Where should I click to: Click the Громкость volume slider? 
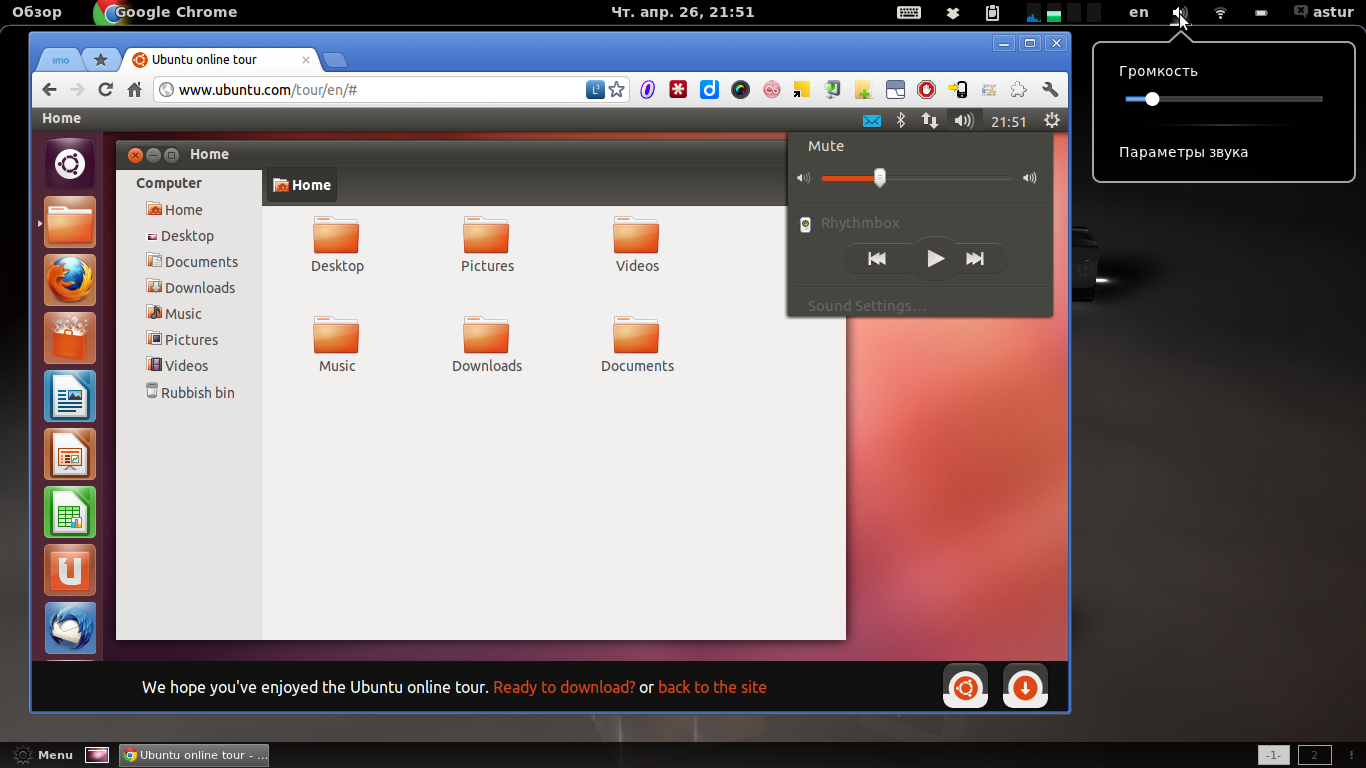point(1223,99)
